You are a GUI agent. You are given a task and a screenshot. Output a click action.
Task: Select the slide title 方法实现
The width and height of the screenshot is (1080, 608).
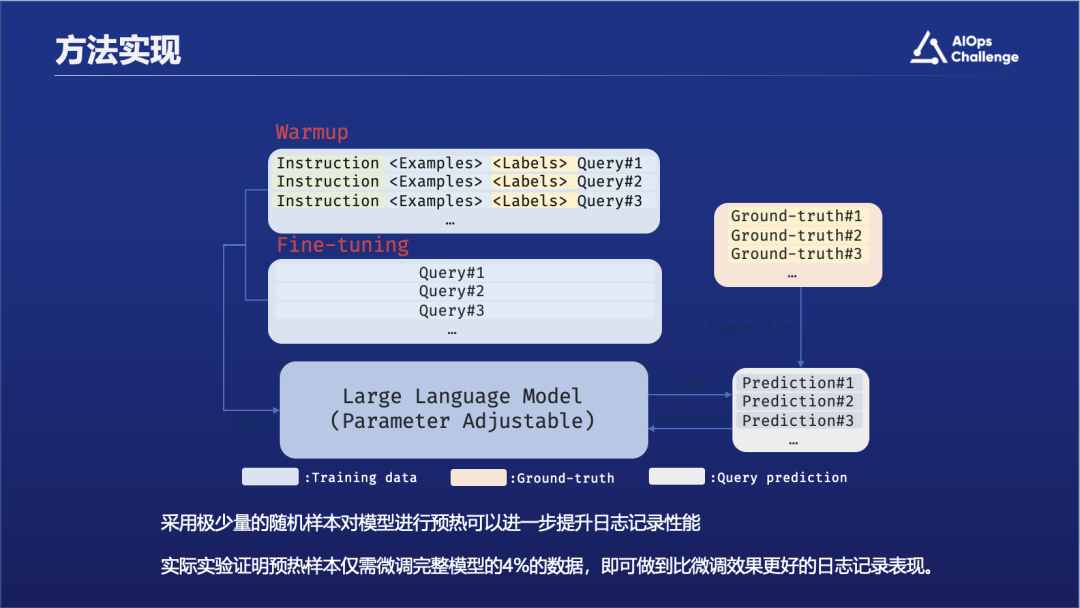[x=118, y=51]
